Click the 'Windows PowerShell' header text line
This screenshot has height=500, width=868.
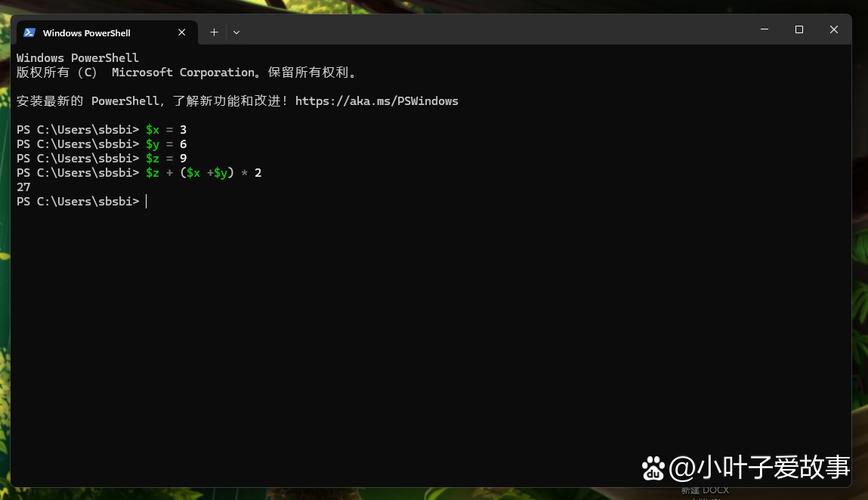pos(78,58)
